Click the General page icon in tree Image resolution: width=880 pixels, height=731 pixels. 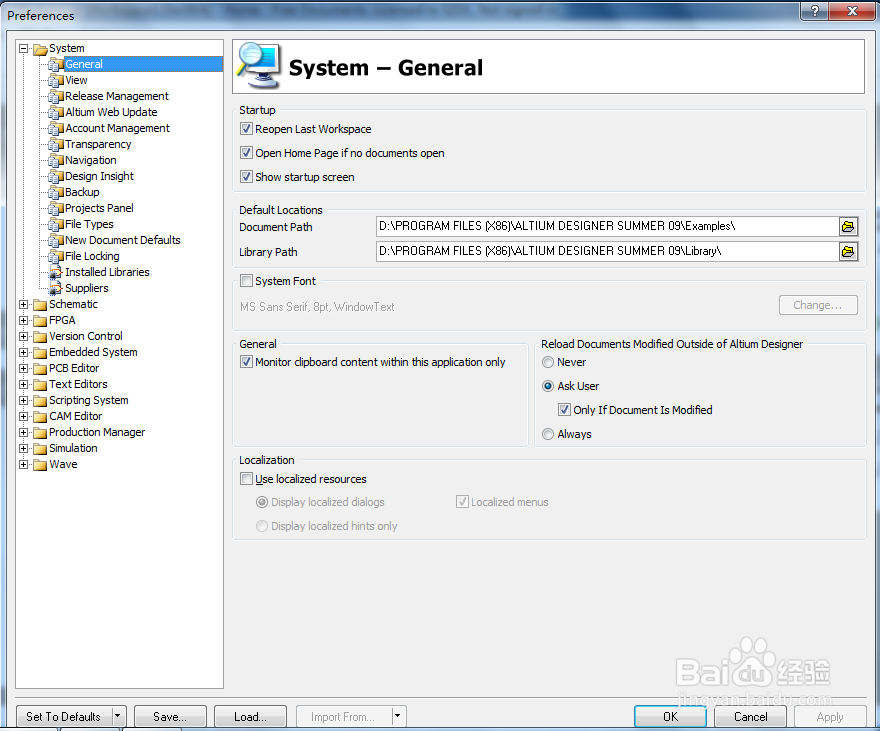point(56,65)
